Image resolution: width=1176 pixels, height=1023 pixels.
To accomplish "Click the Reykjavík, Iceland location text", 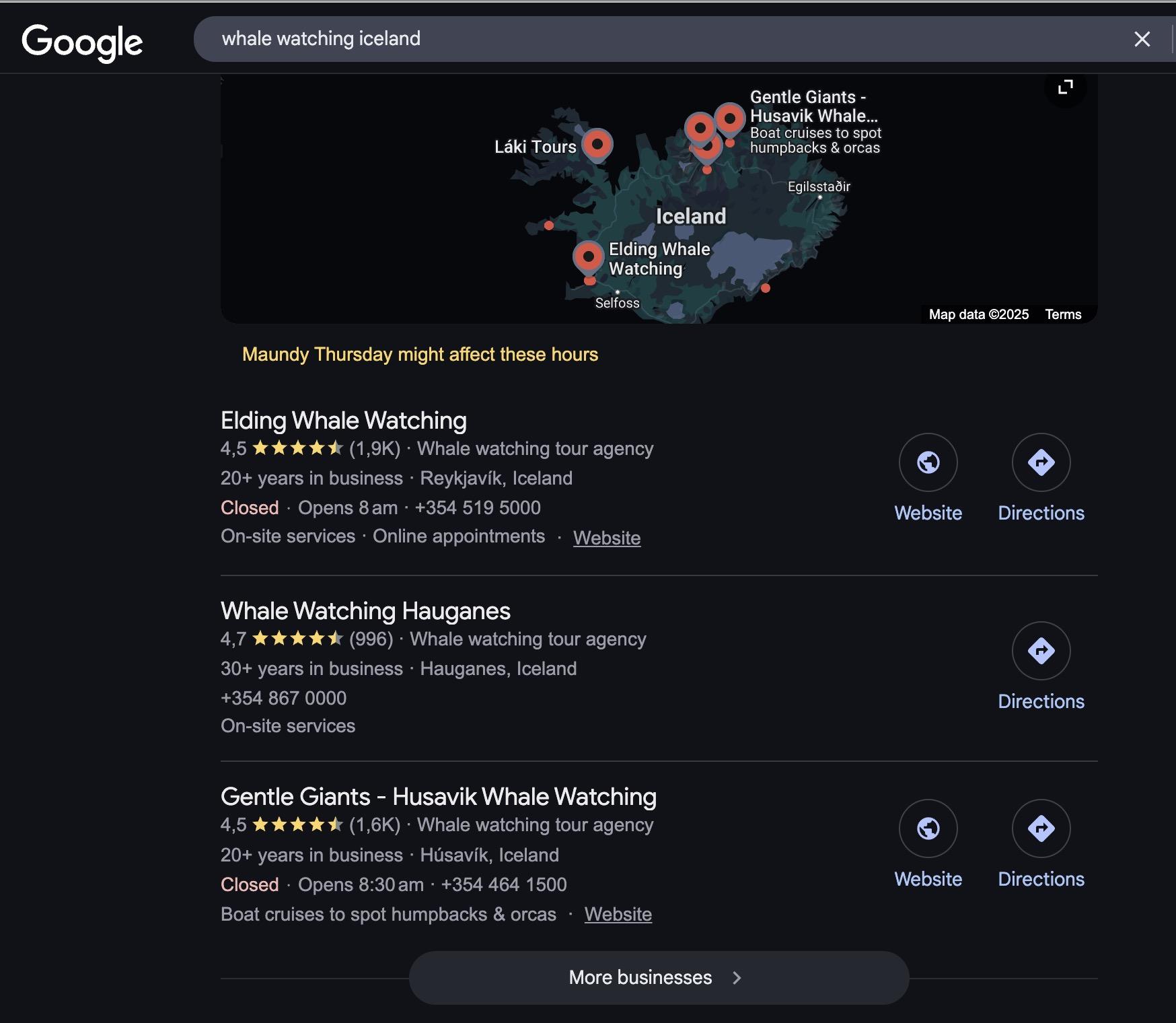I will 497,478.
